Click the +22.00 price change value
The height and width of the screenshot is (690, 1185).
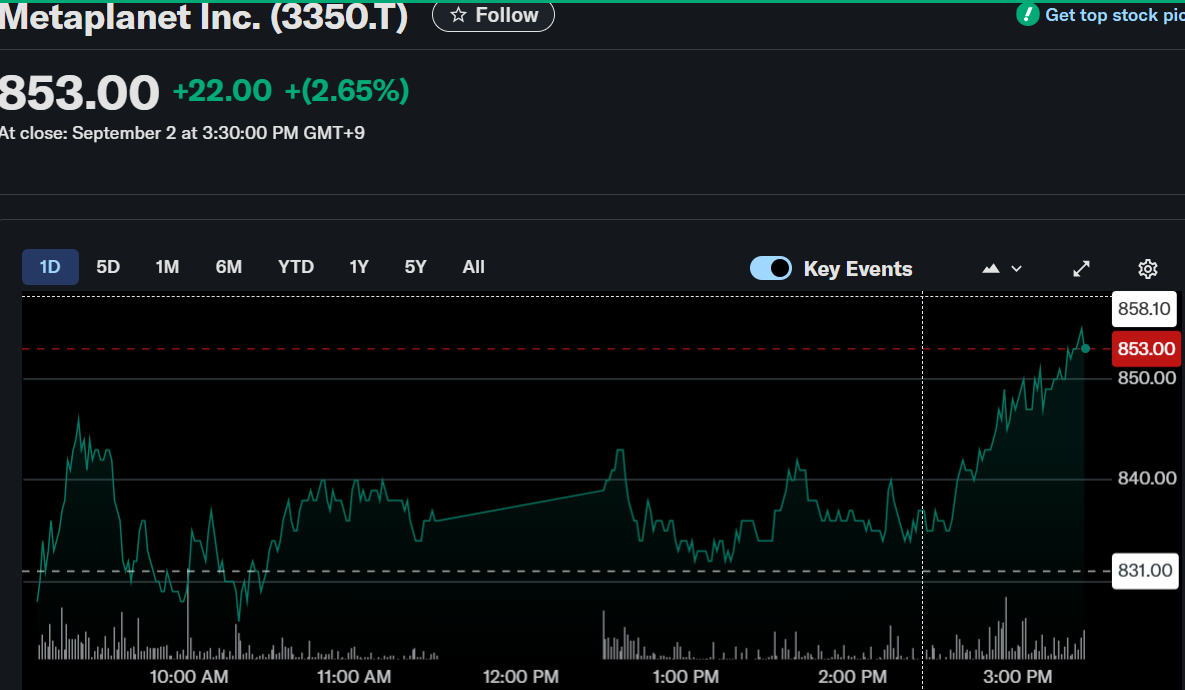(x=222, y=91)
